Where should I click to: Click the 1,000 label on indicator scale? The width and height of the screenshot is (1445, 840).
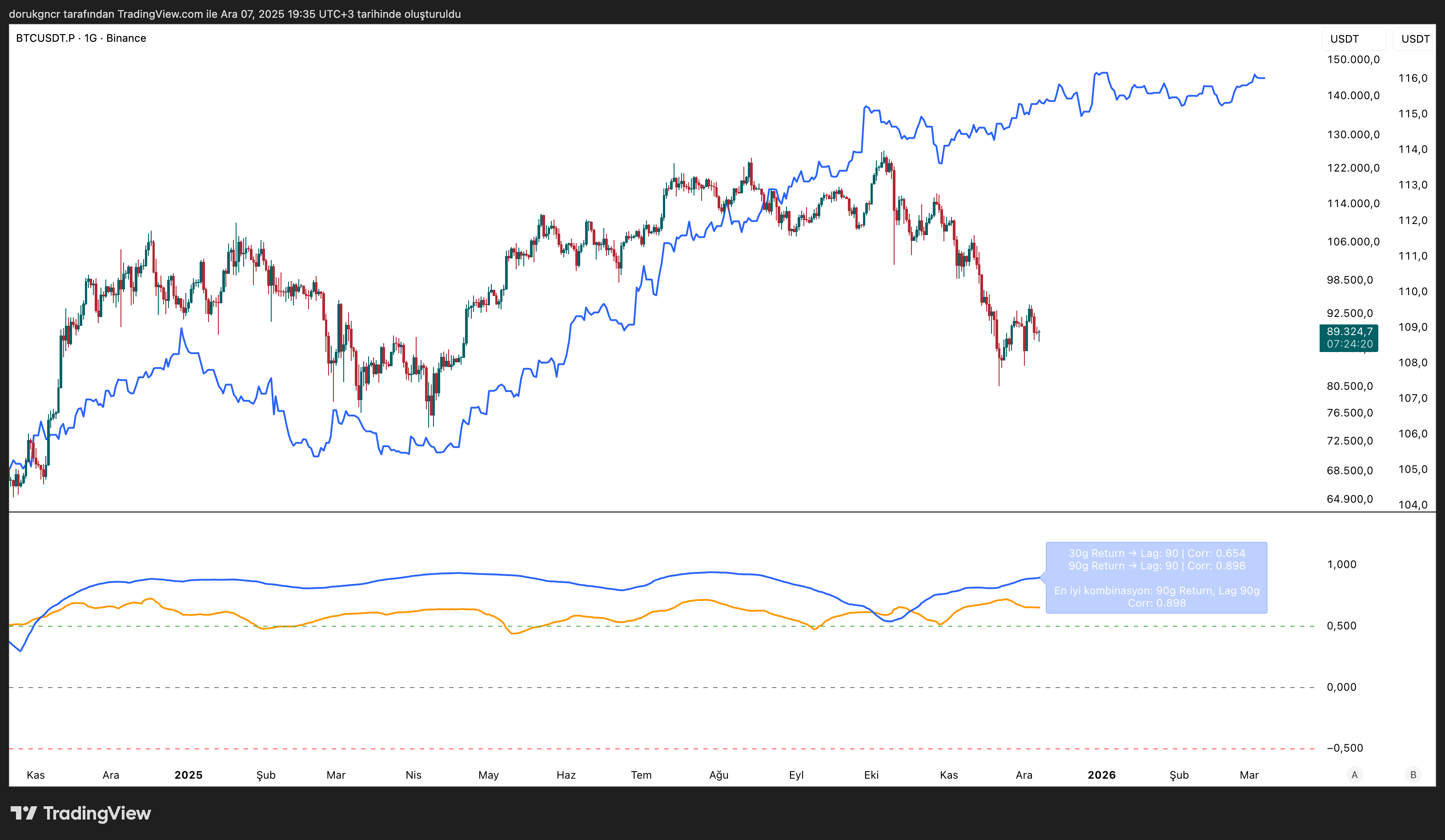1341,564
